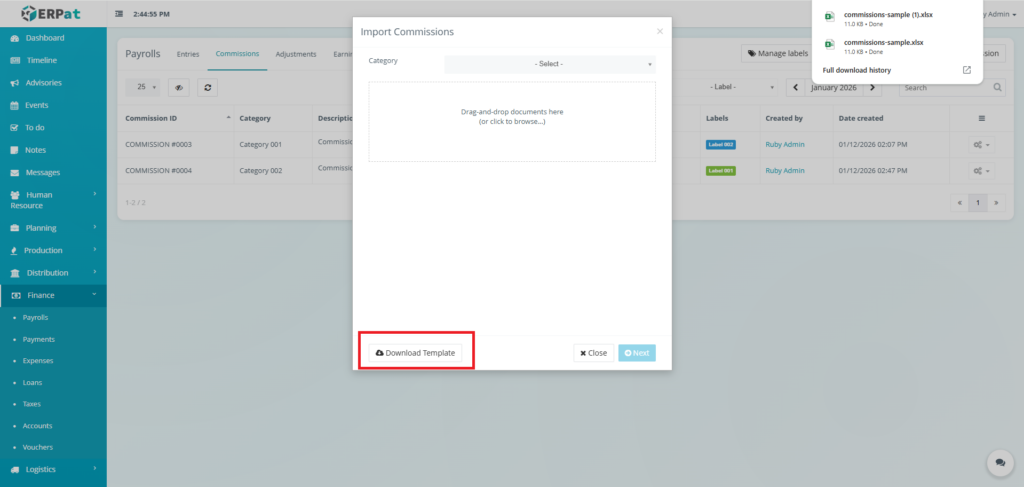Expand the Human Resource menu
Screen dimensions: 1024x487
click(x=53, y=200)
